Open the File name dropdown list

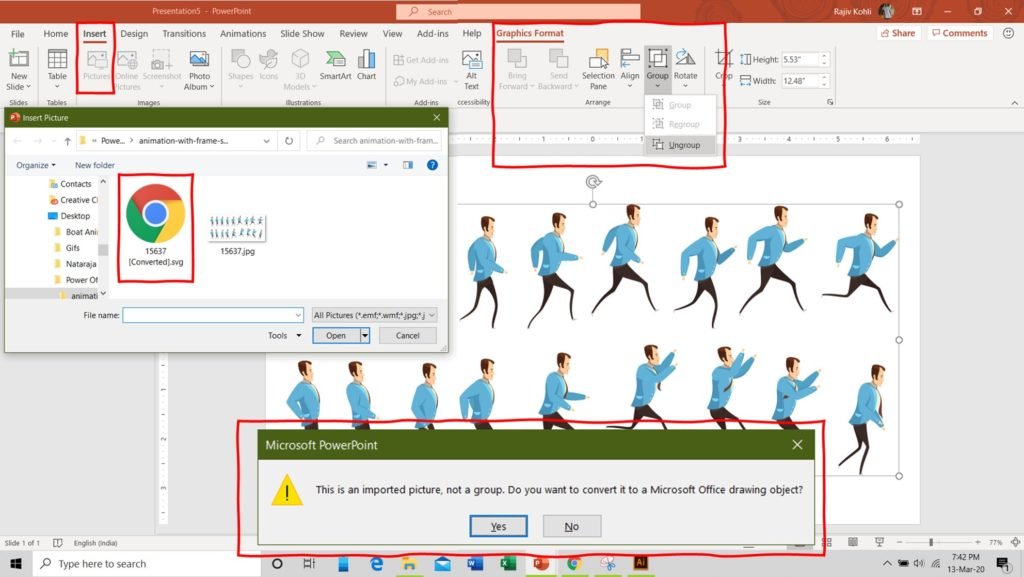(298, 315)
